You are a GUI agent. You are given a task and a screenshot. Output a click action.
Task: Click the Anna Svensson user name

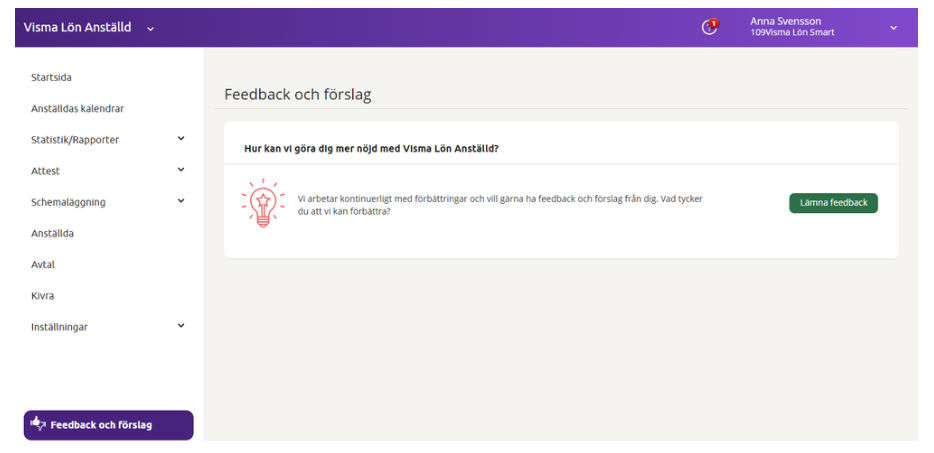point(785,21)
